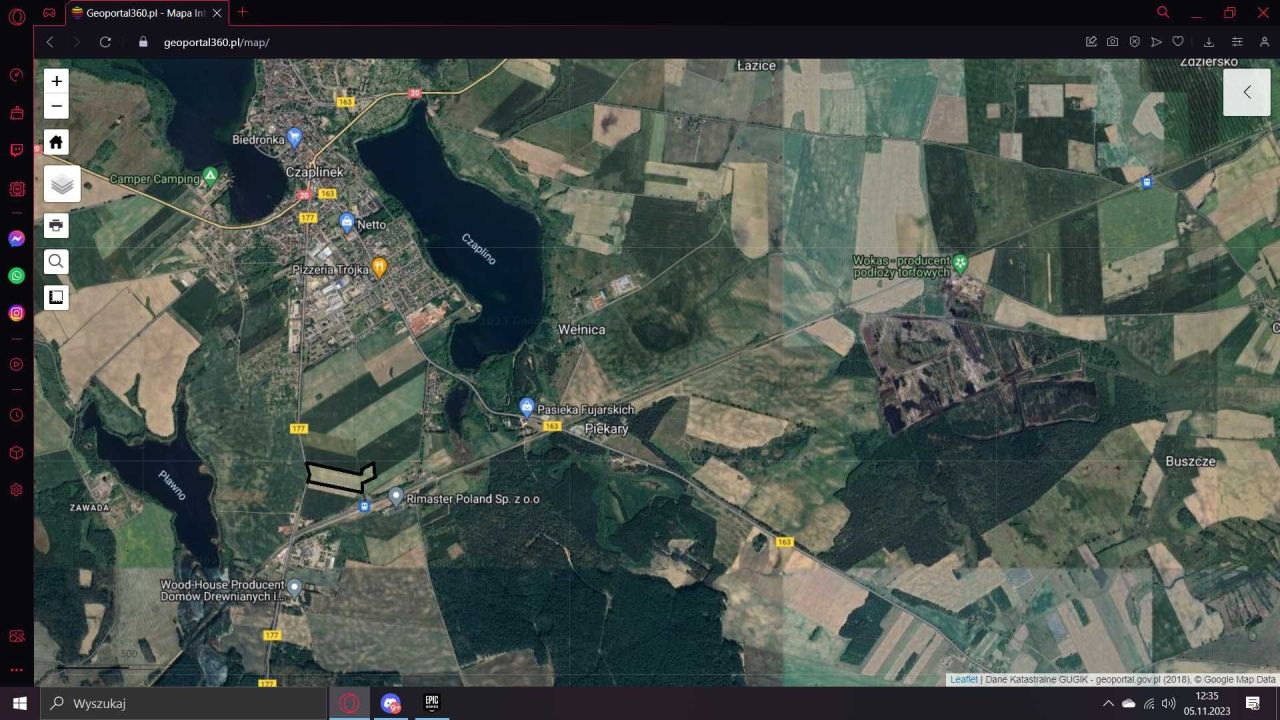Show hidden system tray icons
This screenshot has width=1280, height=720.
pyautogui.click(x=1108, y=703)
